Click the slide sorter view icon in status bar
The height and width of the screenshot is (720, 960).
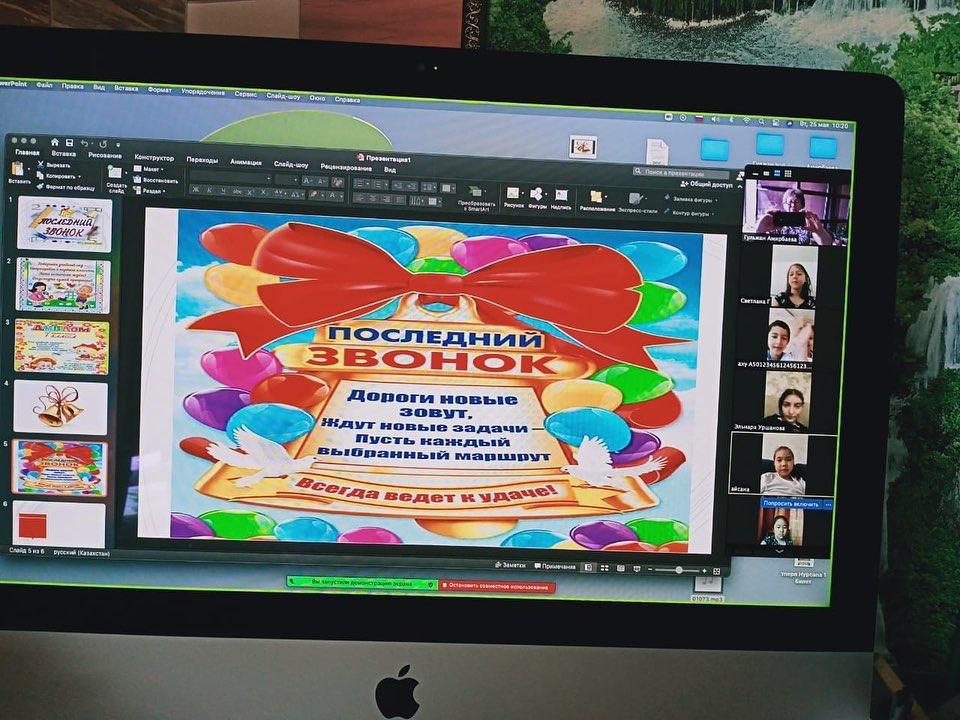[x=604, y=568]
